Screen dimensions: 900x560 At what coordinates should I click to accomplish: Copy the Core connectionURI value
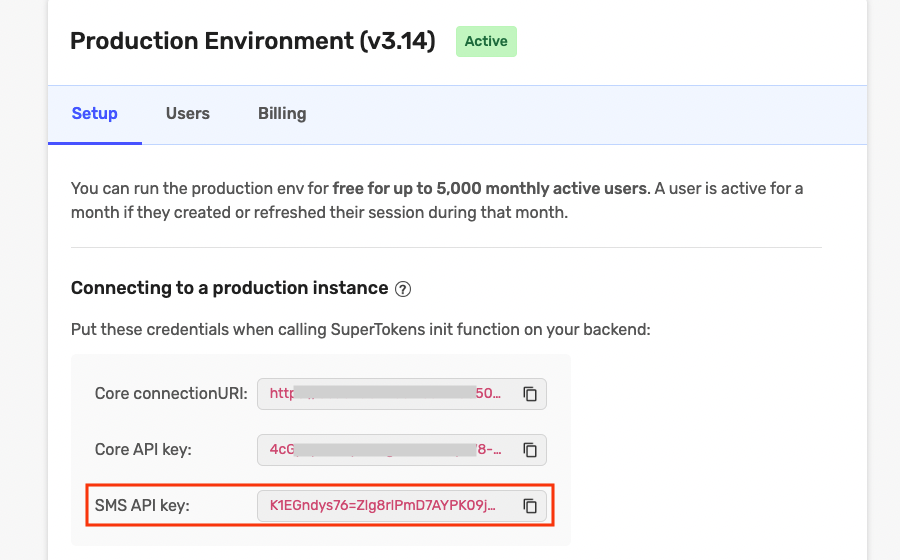[530, 394]
